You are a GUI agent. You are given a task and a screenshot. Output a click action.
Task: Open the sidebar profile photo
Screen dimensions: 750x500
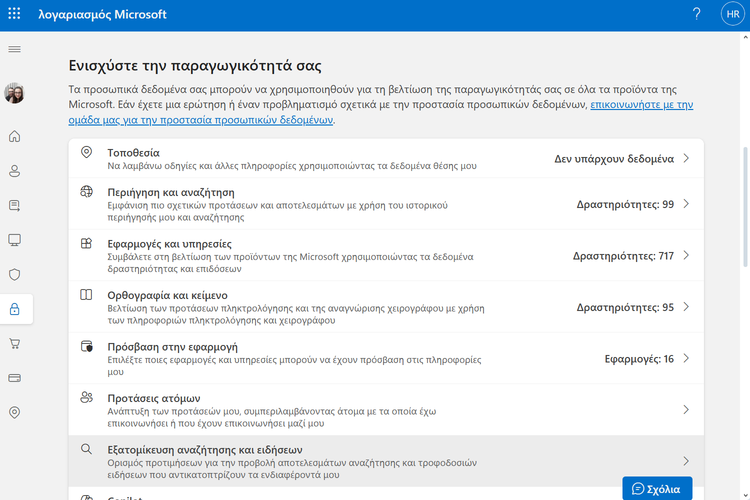14,93
